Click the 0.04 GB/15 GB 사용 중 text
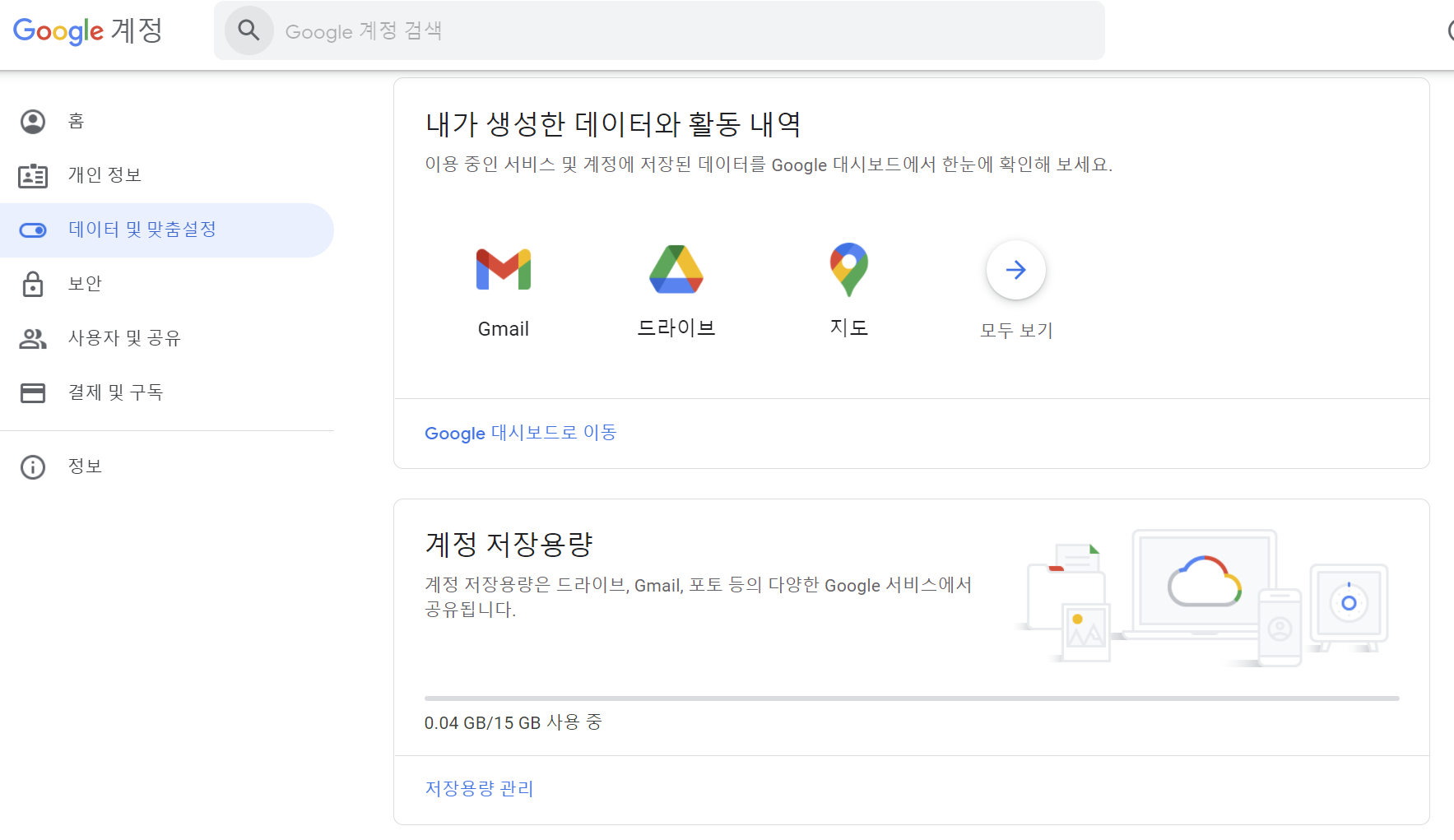The height and width of the screenshot is (840, 1454). coord(513,722)
